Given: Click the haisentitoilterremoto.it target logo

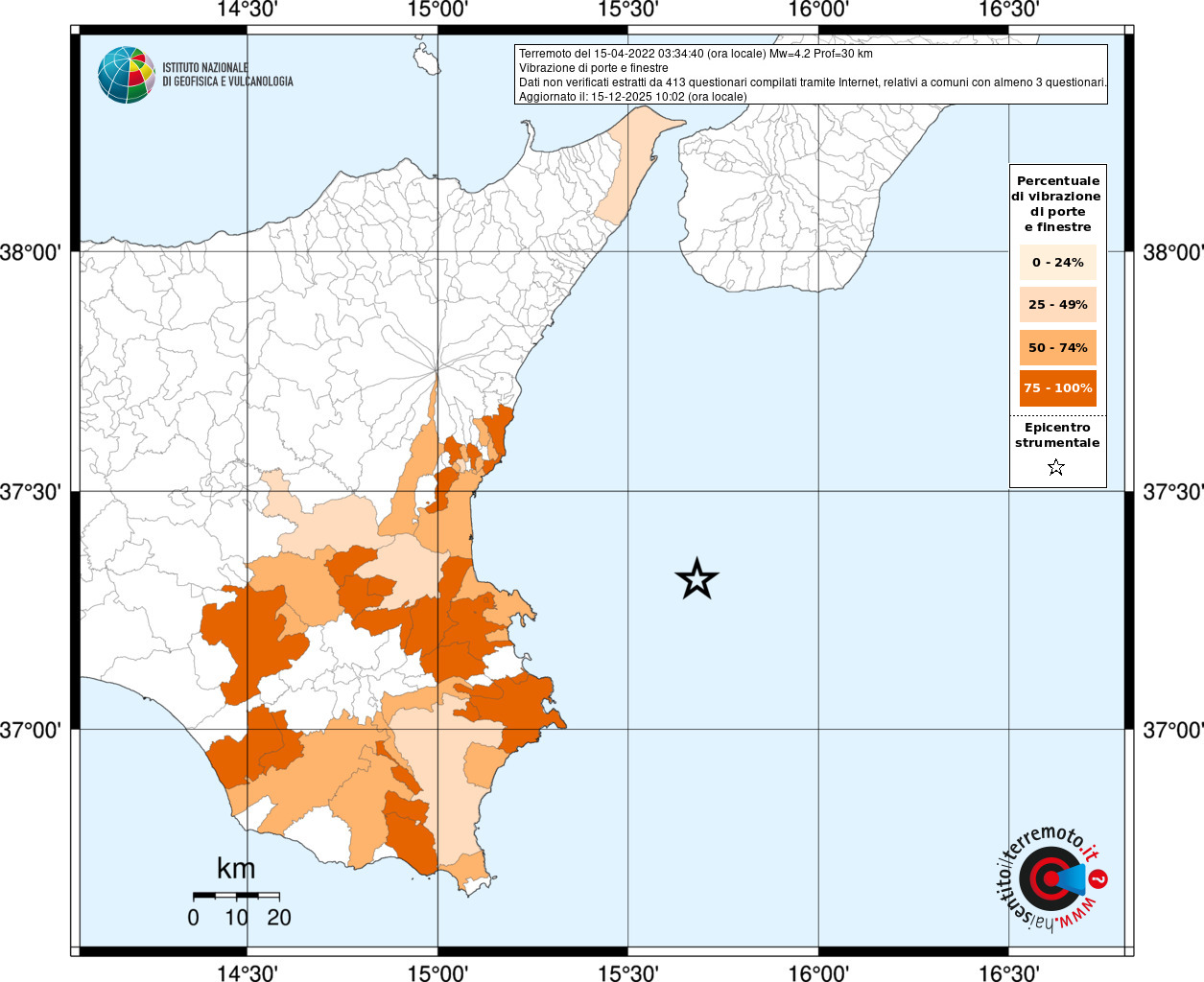Looking at the screenshot, I should click(1051, 878).
